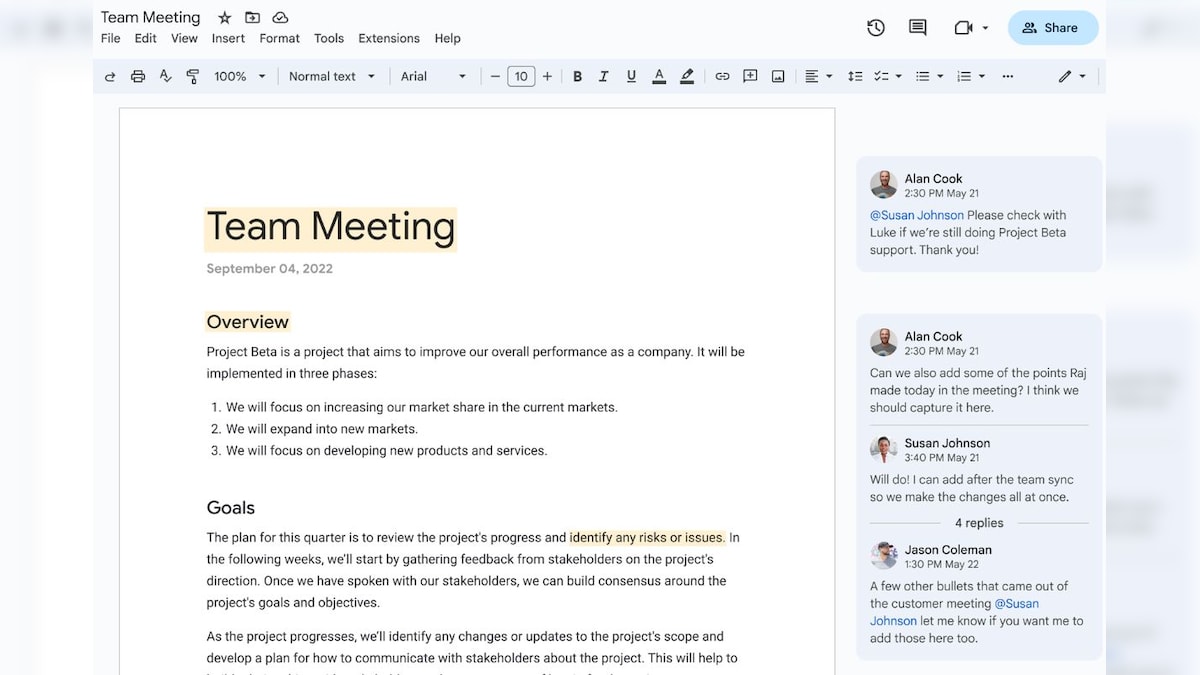Image resolution: width=1200 pixels, height=675 pixels.
Task: Click the Share button
Action: point(1053,28)
